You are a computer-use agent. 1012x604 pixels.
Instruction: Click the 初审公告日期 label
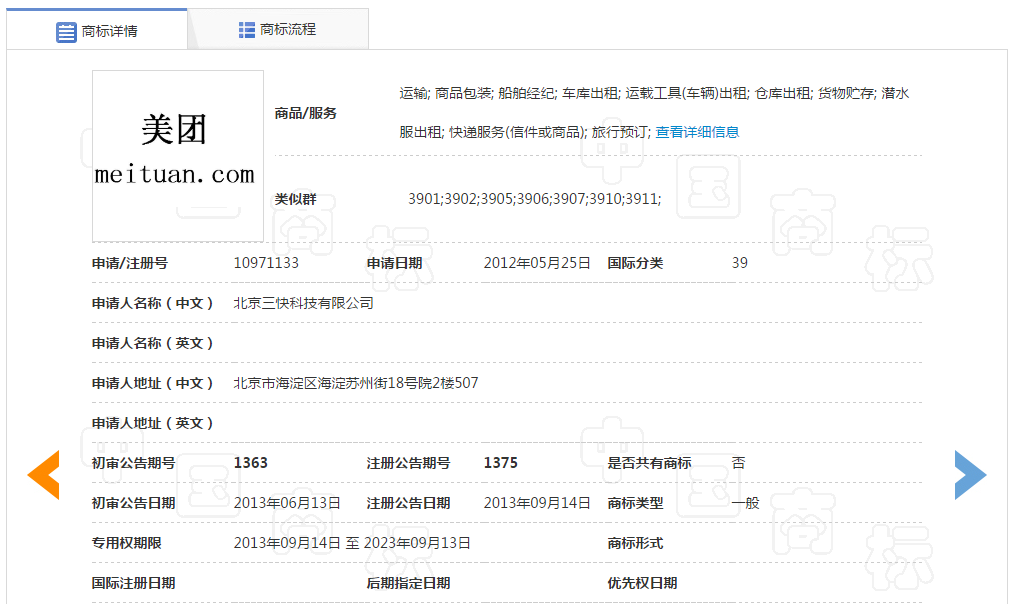pyautogui.click(x=134, y=503)
